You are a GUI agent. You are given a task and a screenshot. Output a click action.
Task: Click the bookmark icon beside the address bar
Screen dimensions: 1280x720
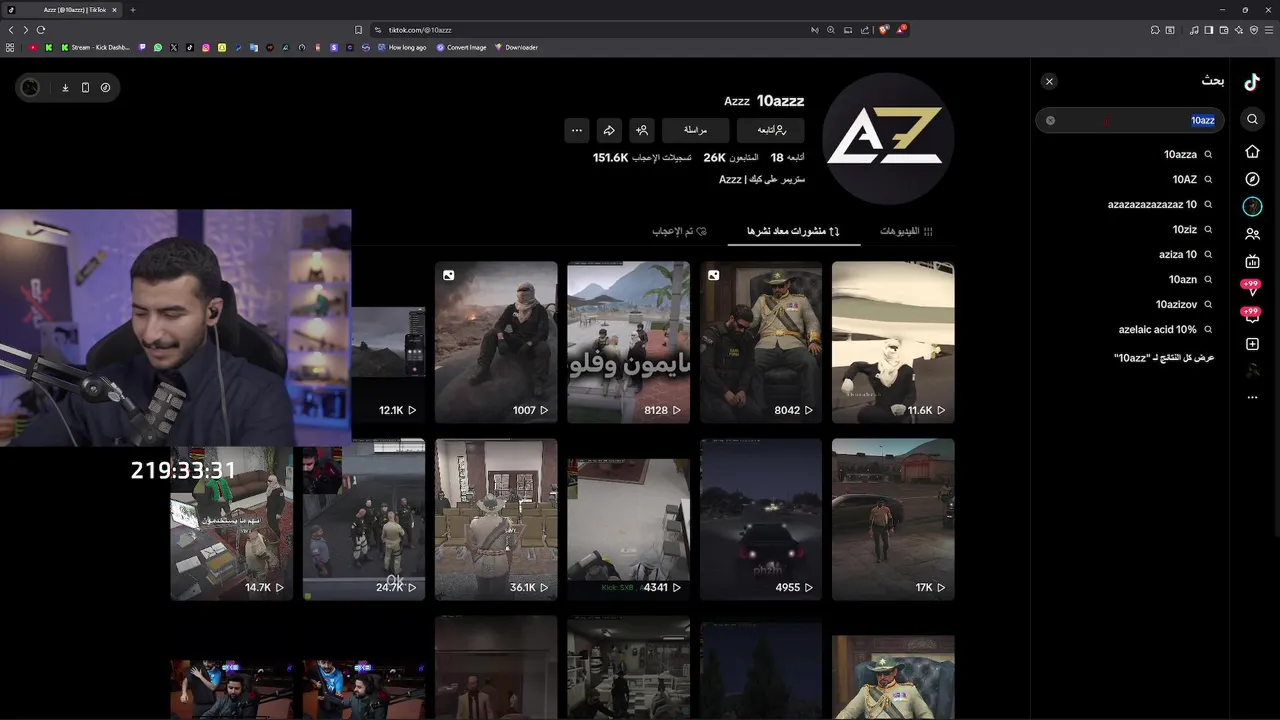pyautogui.click(x=358, y=30)
